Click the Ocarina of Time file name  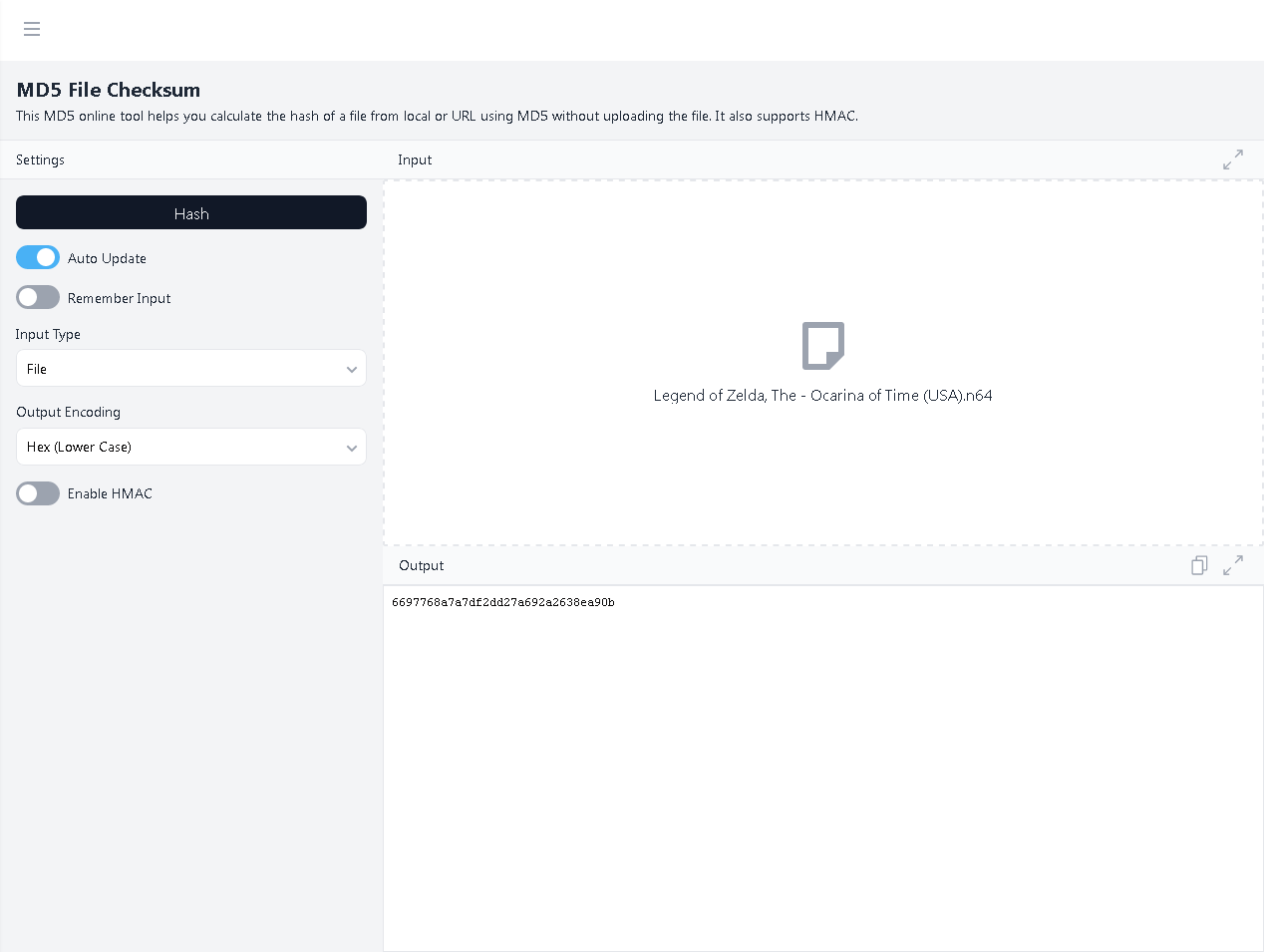(x=823, y=396)
